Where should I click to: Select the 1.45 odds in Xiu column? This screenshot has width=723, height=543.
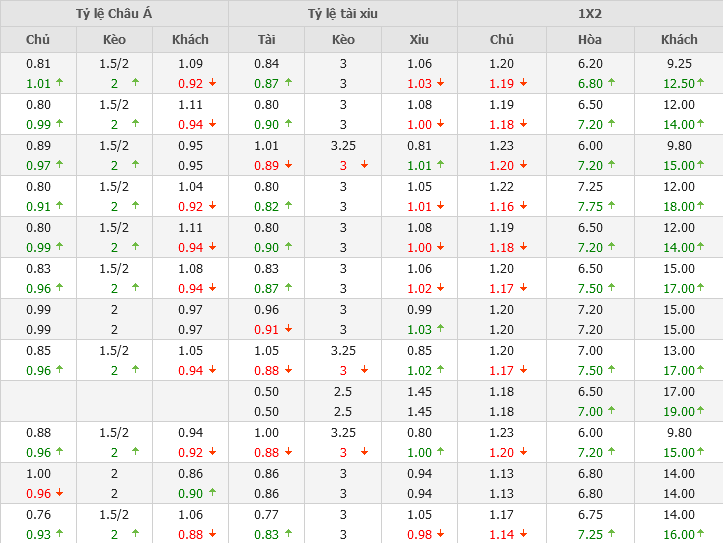[419, 391]
